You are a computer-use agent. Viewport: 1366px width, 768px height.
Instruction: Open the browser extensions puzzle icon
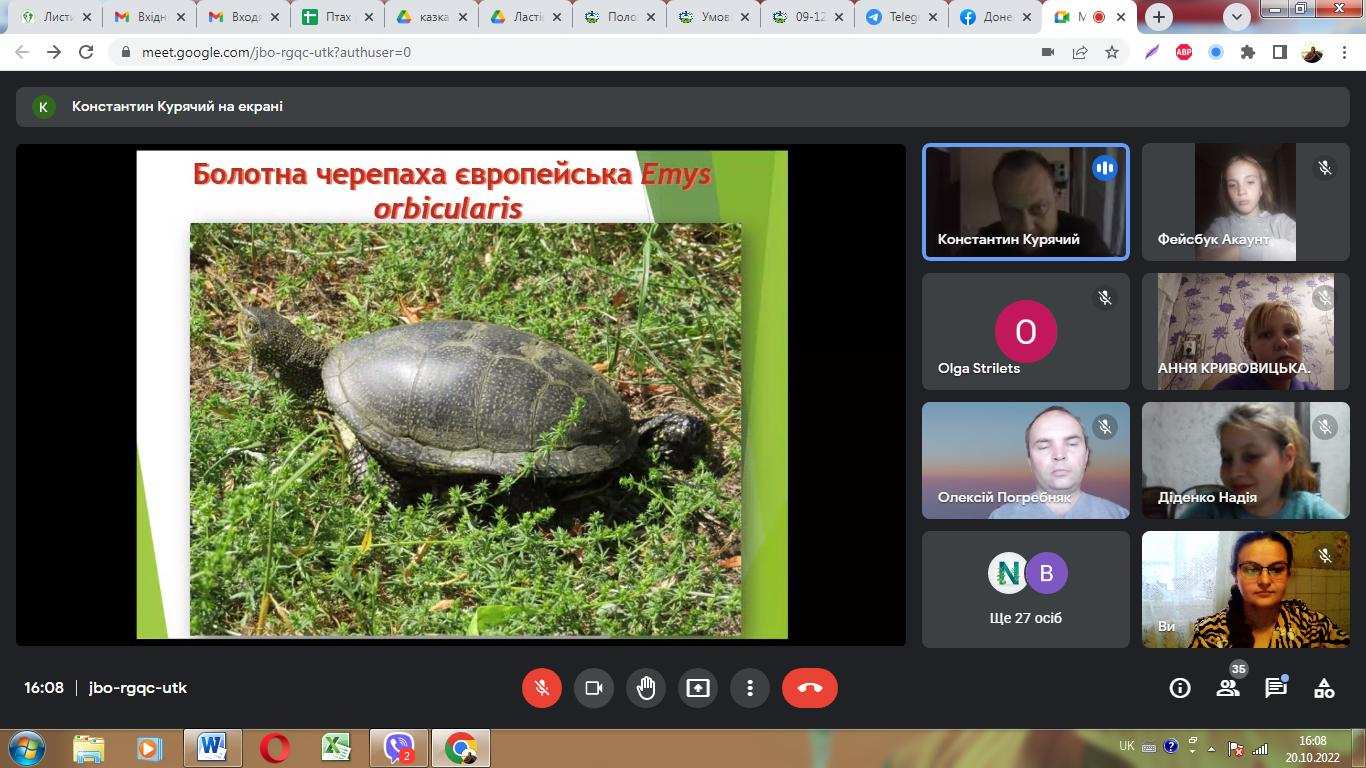(x=1247, y=53)
